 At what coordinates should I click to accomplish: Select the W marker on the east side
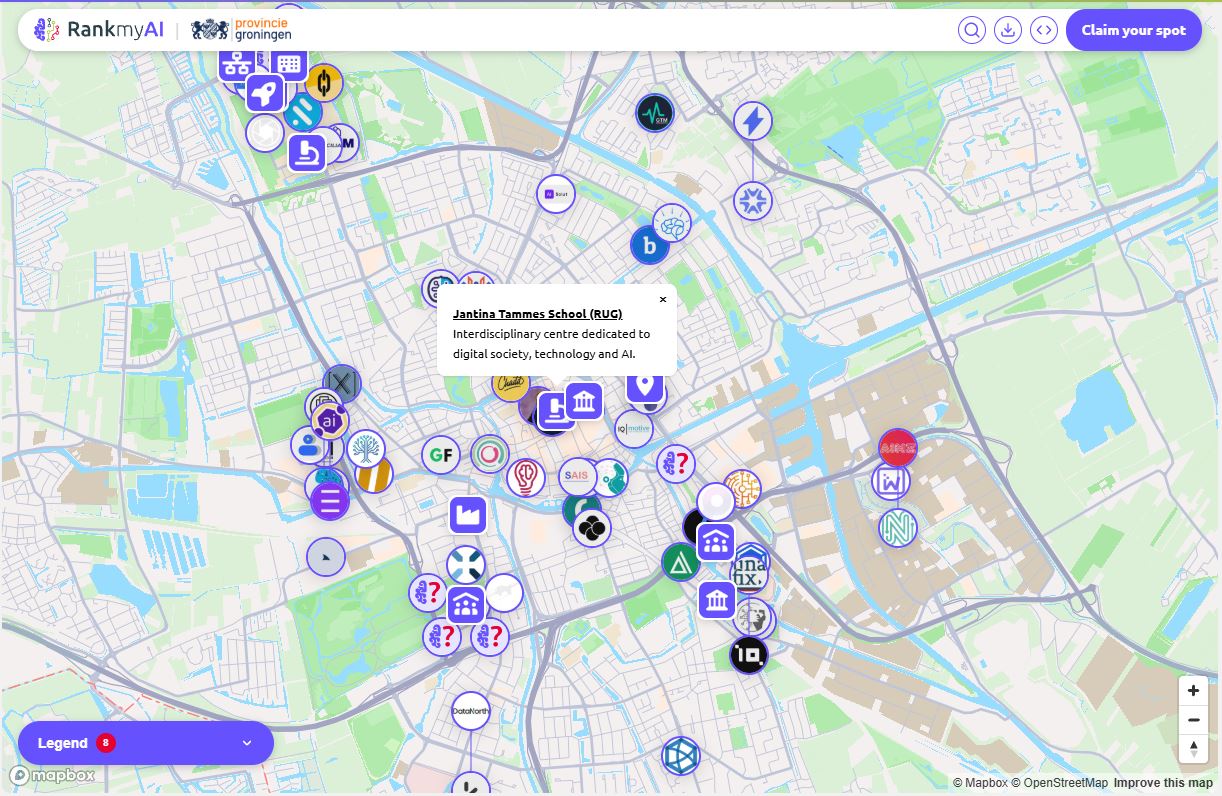pos(891,482)
